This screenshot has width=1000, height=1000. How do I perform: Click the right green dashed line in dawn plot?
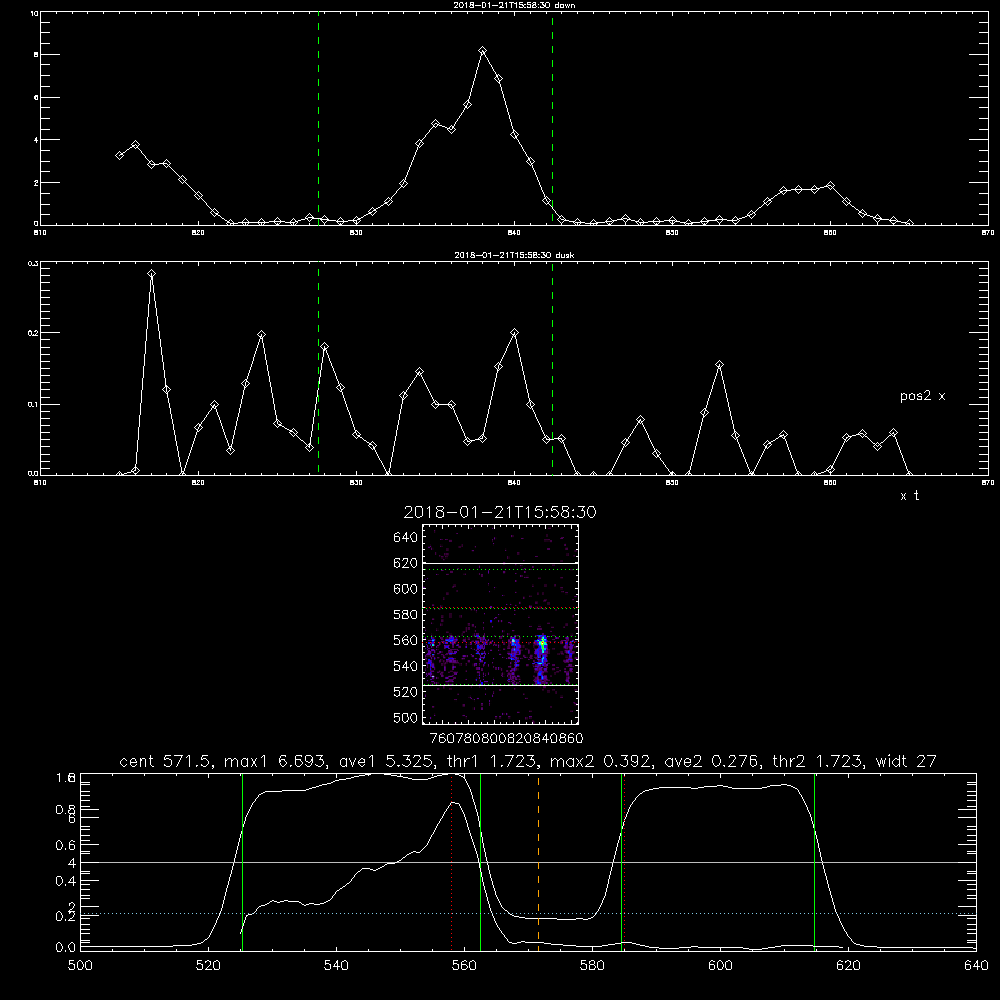tap(552, 119)
